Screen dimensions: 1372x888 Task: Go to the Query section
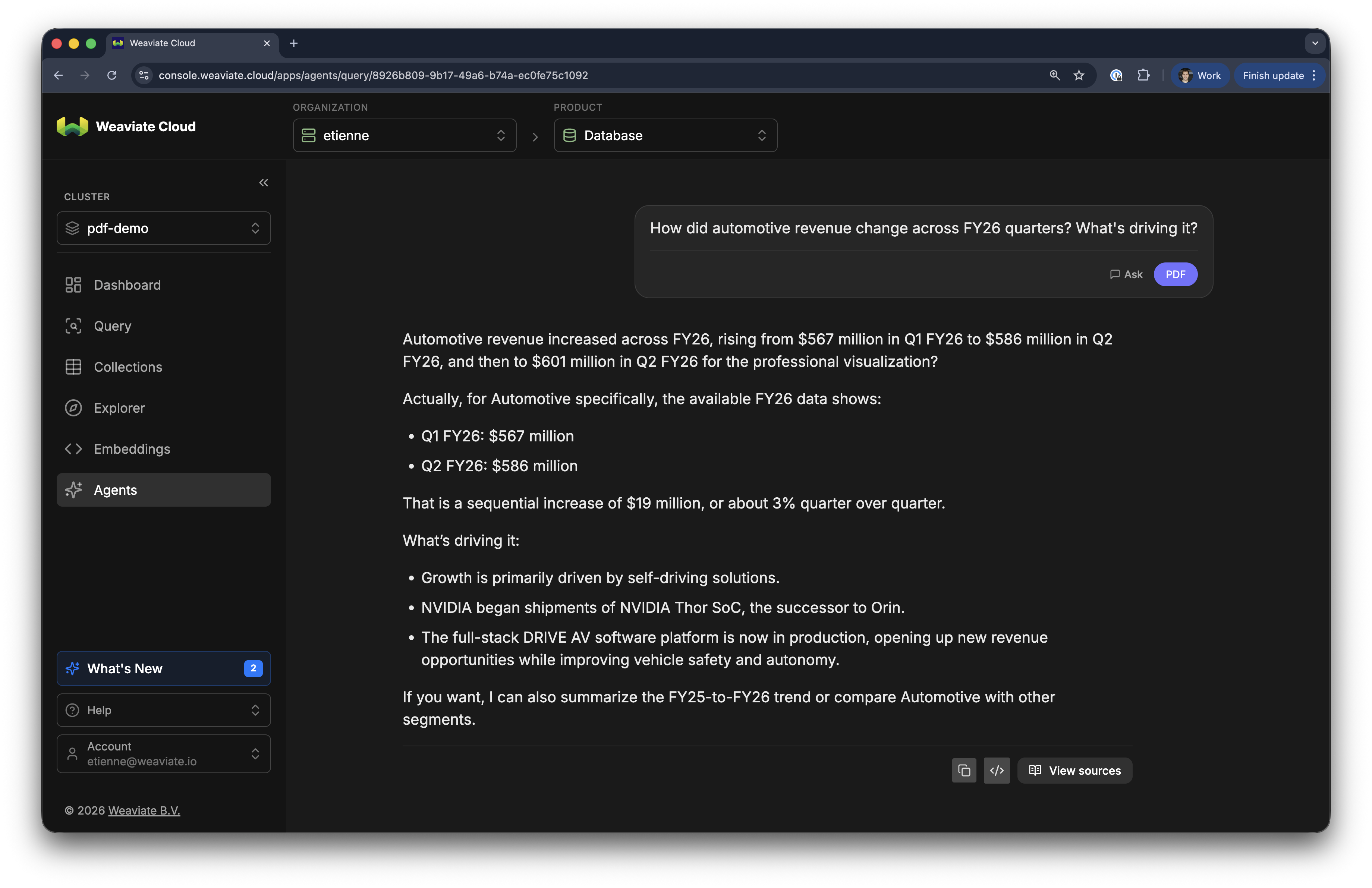pyautogui.click(x=164, y=325)
